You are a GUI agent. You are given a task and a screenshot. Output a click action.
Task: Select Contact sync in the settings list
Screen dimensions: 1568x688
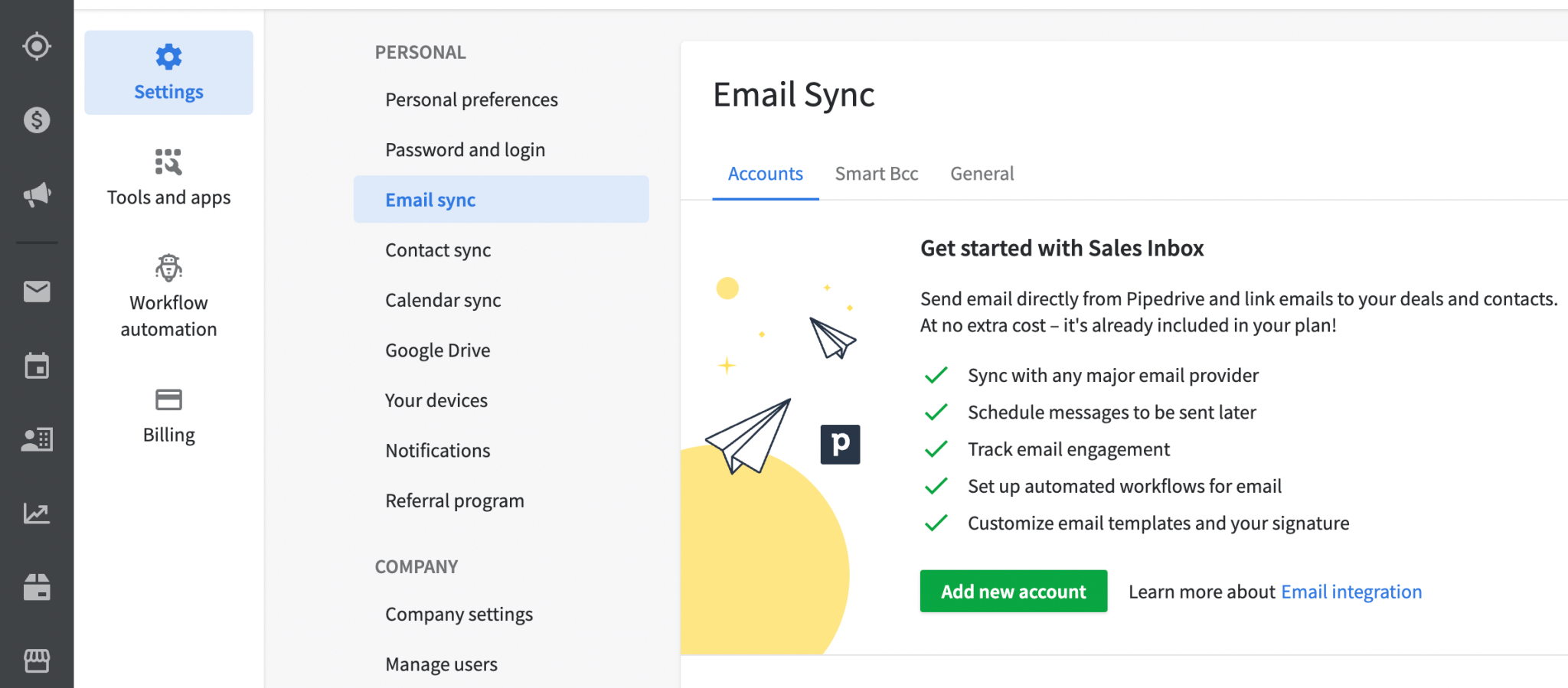tap(438, 249)
